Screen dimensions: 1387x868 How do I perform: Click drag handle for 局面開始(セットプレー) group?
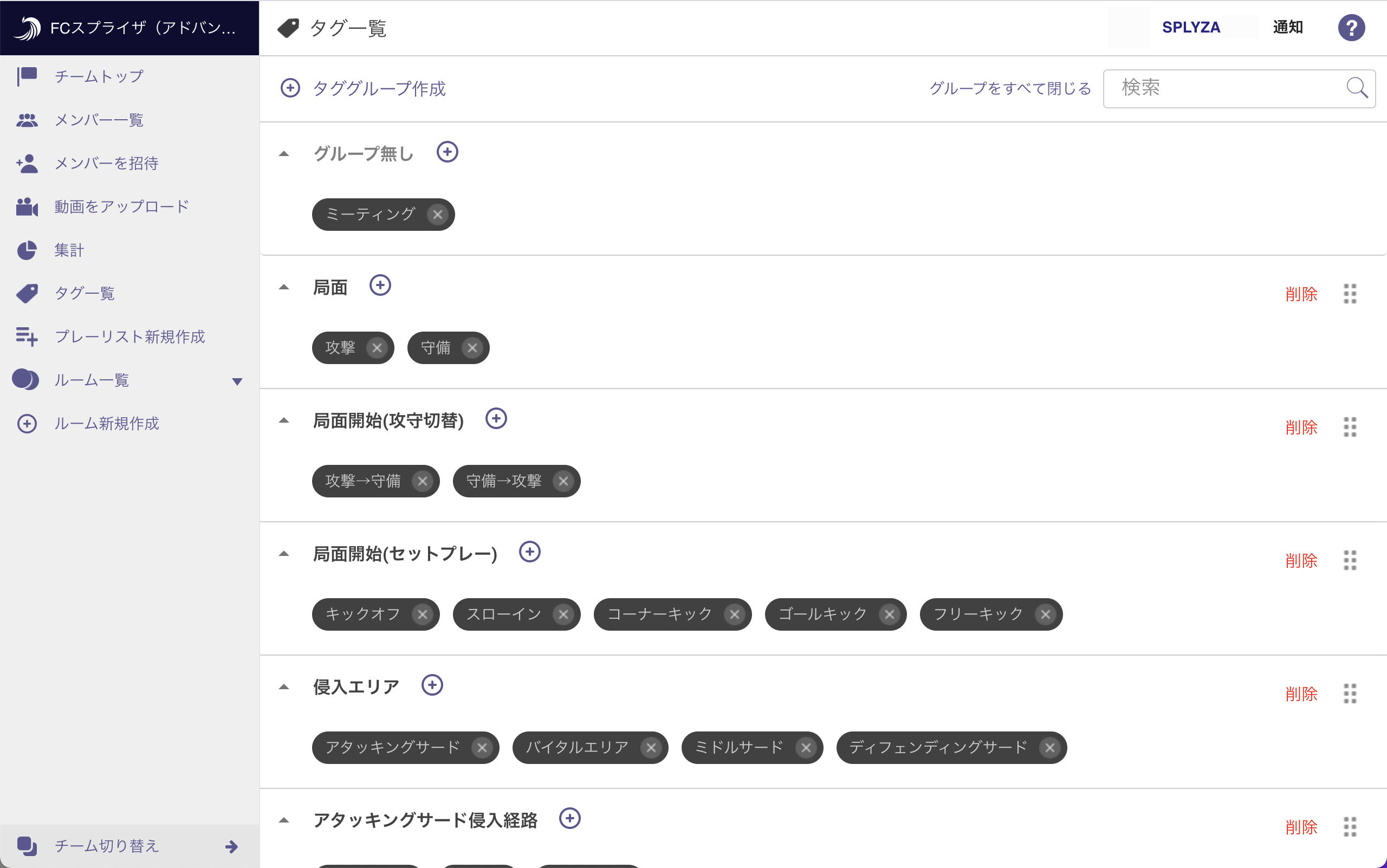click(1350, 560)
